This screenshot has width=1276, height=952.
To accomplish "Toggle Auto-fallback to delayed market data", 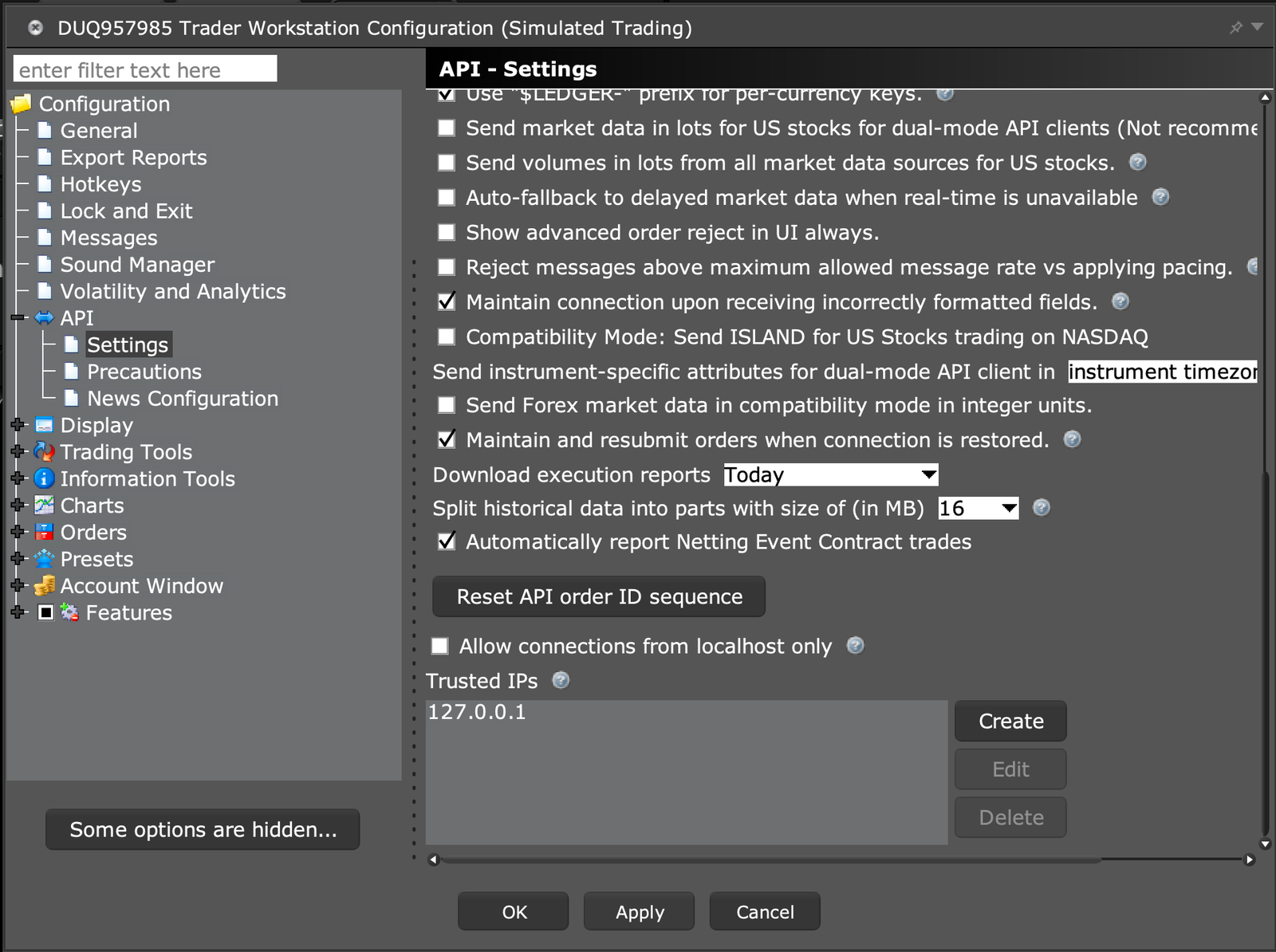I will pos(447,197).
